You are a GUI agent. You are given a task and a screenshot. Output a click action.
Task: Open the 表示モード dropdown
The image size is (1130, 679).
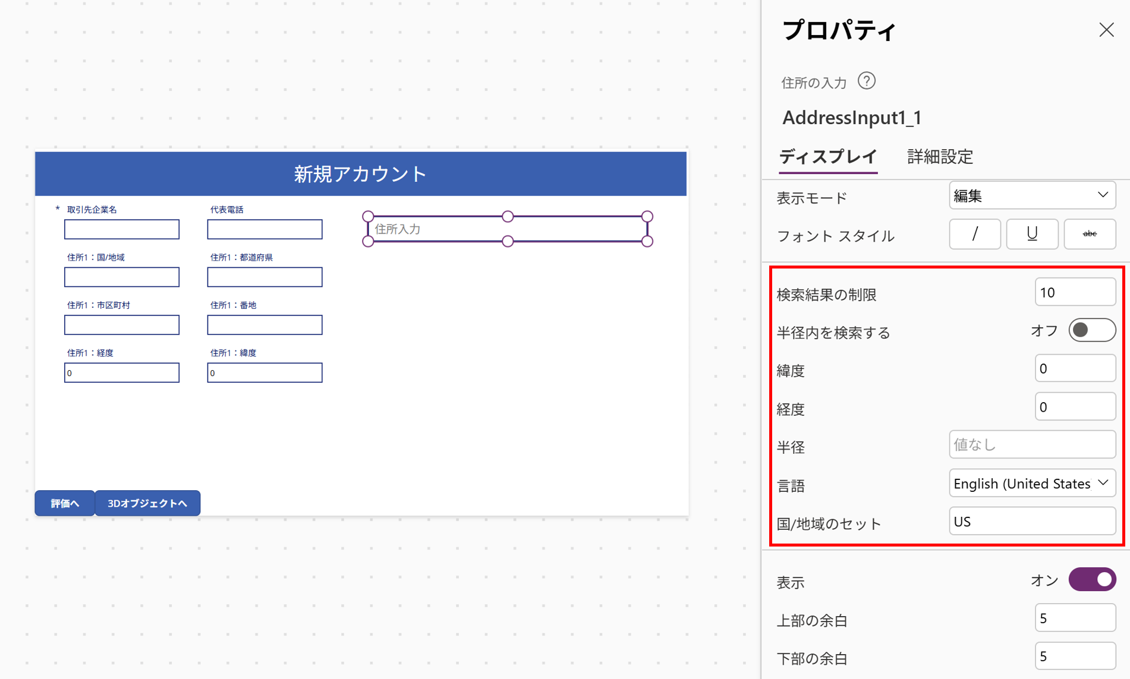point(1031,196)
